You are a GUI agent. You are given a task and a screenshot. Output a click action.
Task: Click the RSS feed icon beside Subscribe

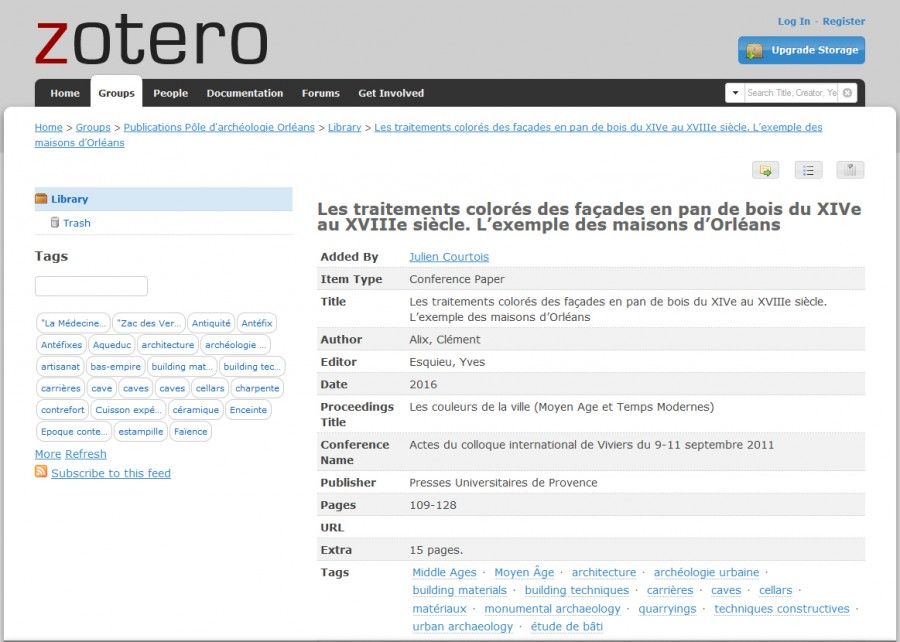(40, 473)
